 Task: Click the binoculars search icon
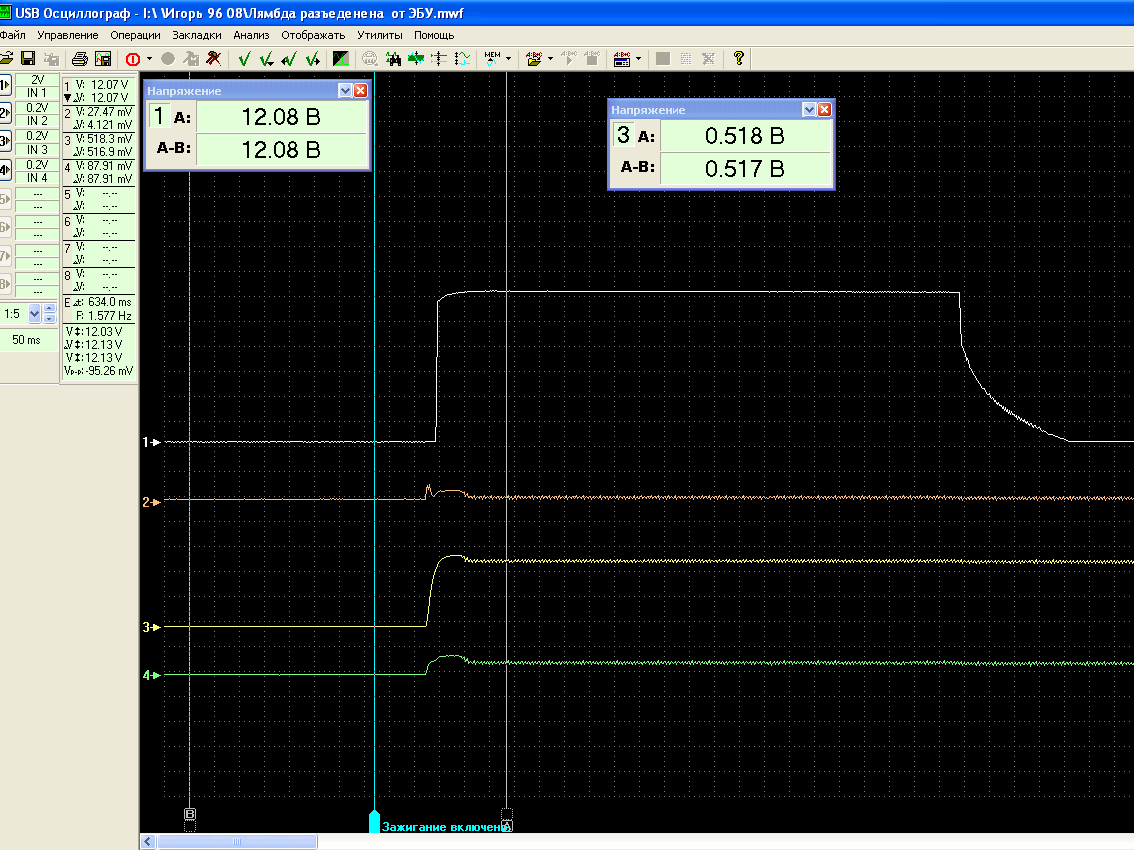click(393, 59)
